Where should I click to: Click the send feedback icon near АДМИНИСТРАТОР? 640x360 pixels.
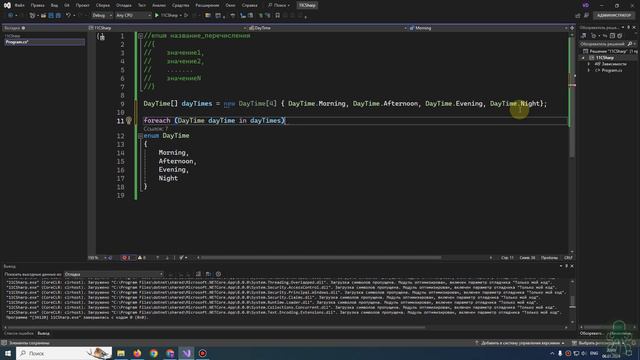pyautogui.click(x=586, y=16)
